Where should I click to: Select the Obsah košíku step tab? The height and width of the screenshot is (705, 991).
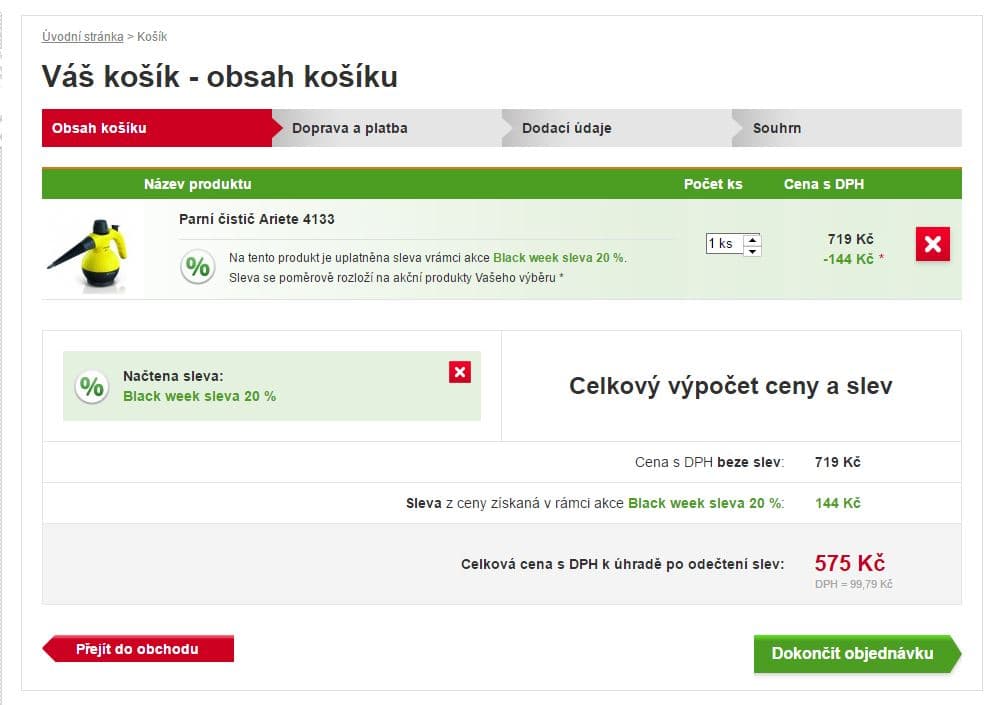tap(157, 128)
